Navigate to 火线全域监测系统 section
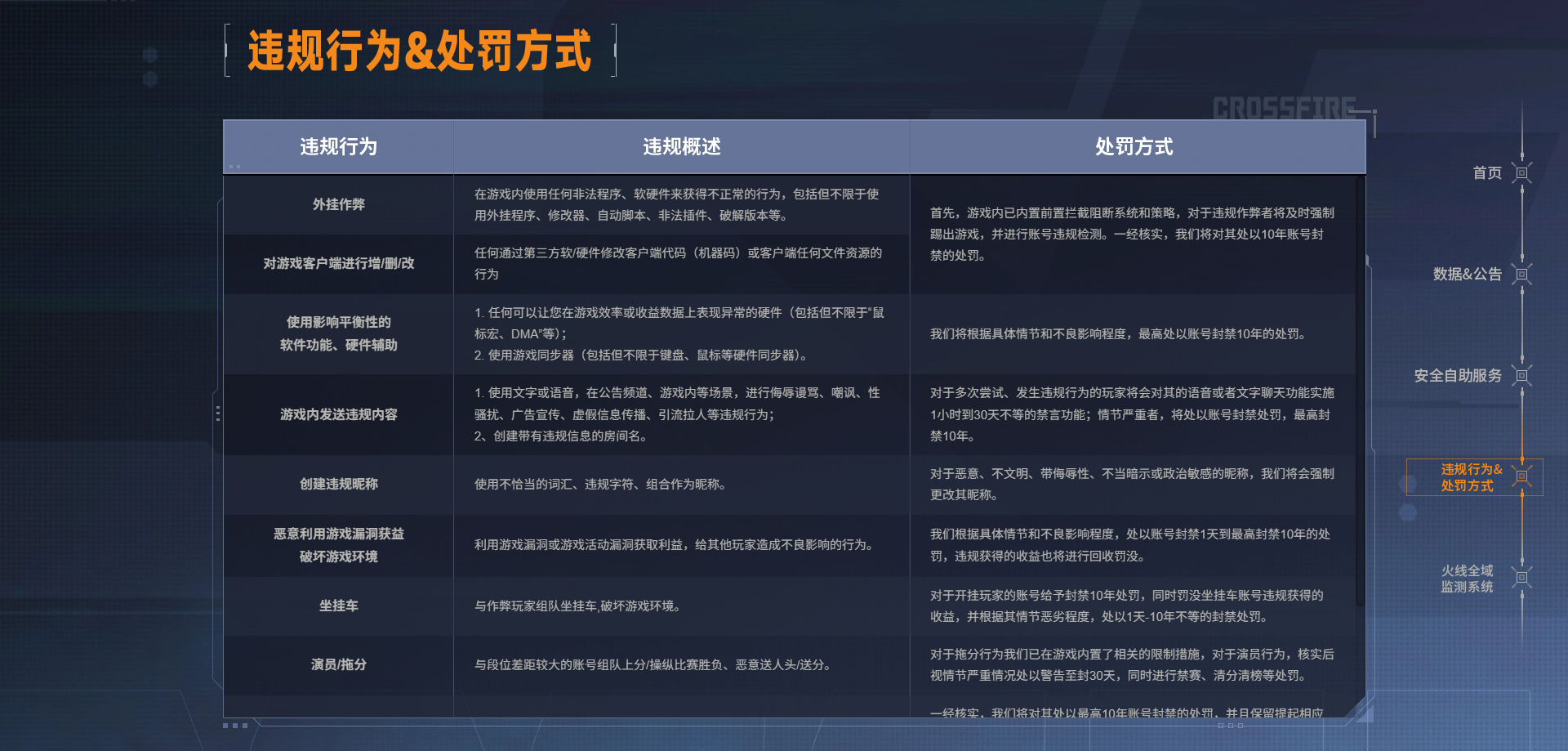1568x751 pixels. point(1467,579)
